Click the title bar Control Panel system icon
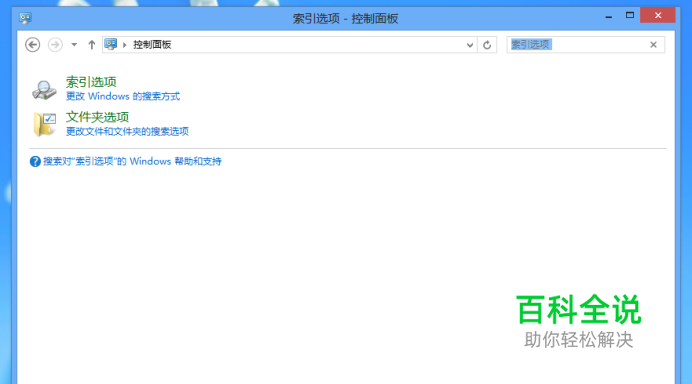The width and height of the screenshot is (692, 384). pyautogui.click(x=25, y=18)
